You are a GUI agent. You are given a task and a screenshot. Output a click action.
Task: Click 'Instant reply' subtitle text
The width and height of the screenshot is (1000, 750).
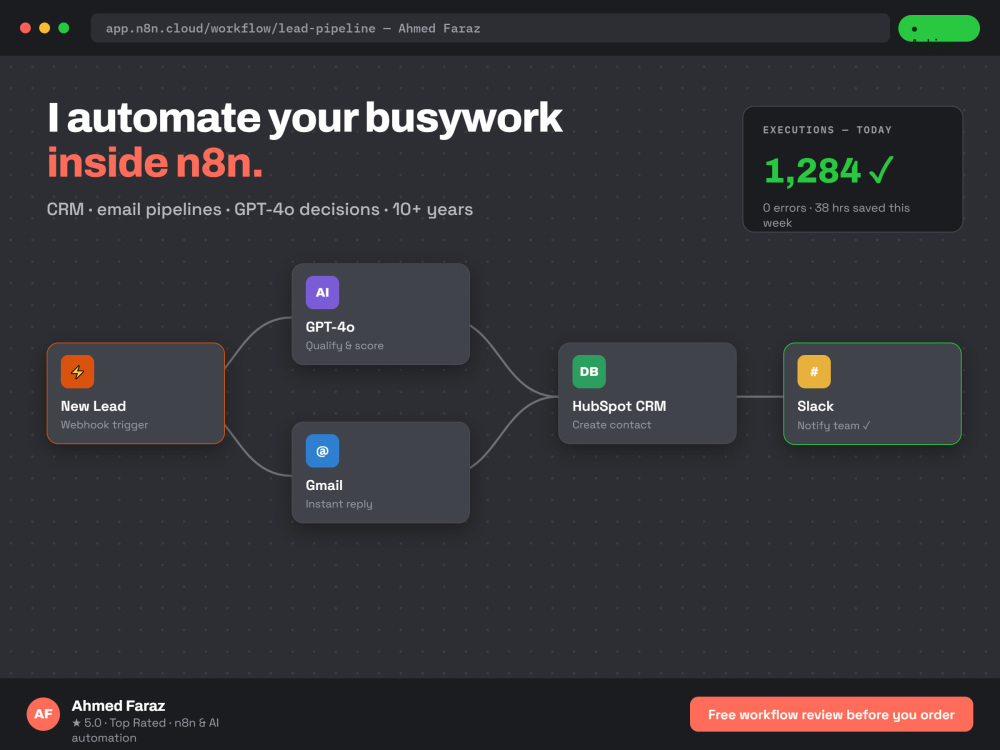(x=339, y=504)
